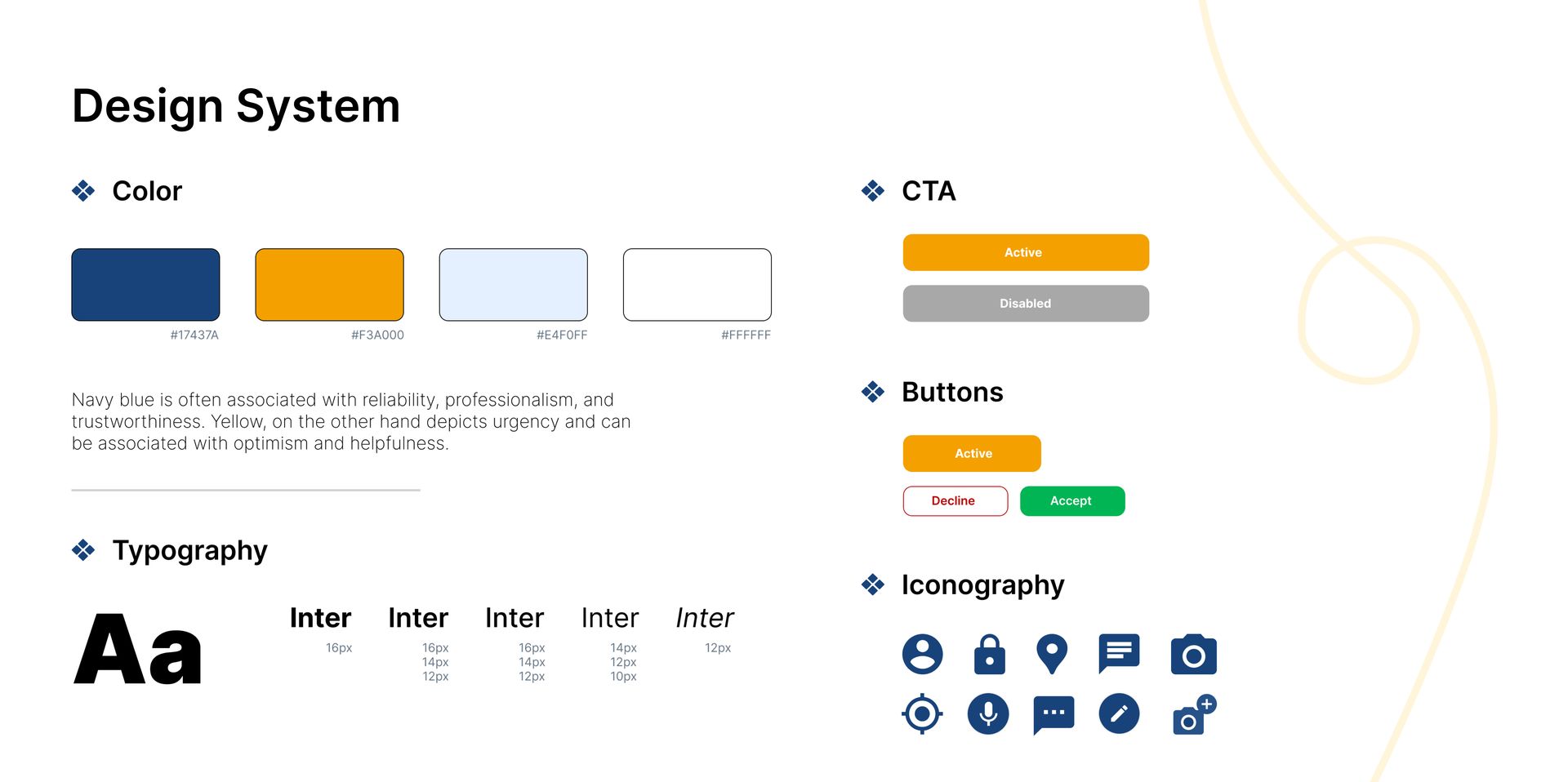Open the message lines chat icon
The height and width of the screenshot is (782, 1568).
pos(1119,654)
